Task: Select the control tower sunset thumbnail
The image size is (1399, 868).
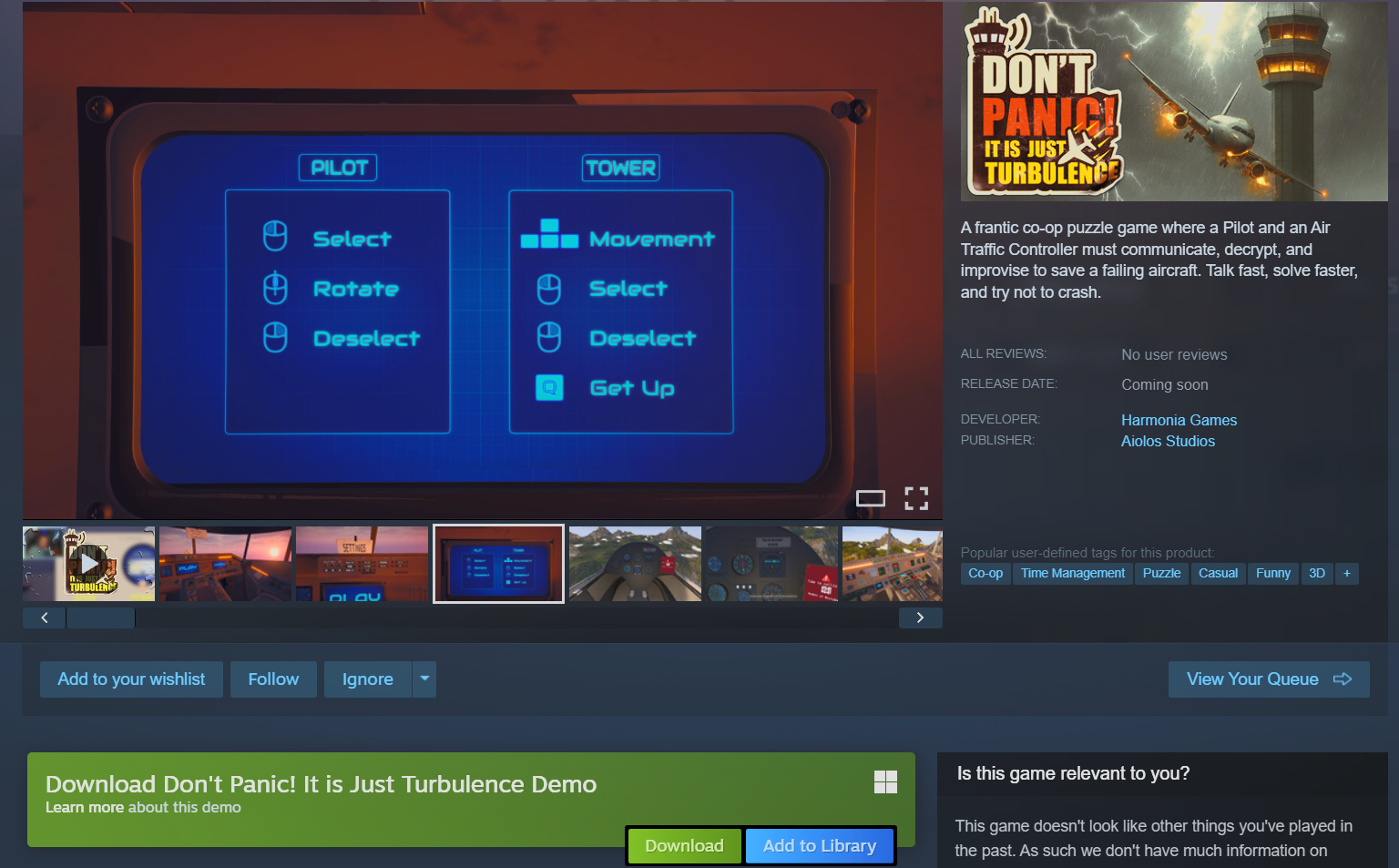Action: click(x=225, y=564)
